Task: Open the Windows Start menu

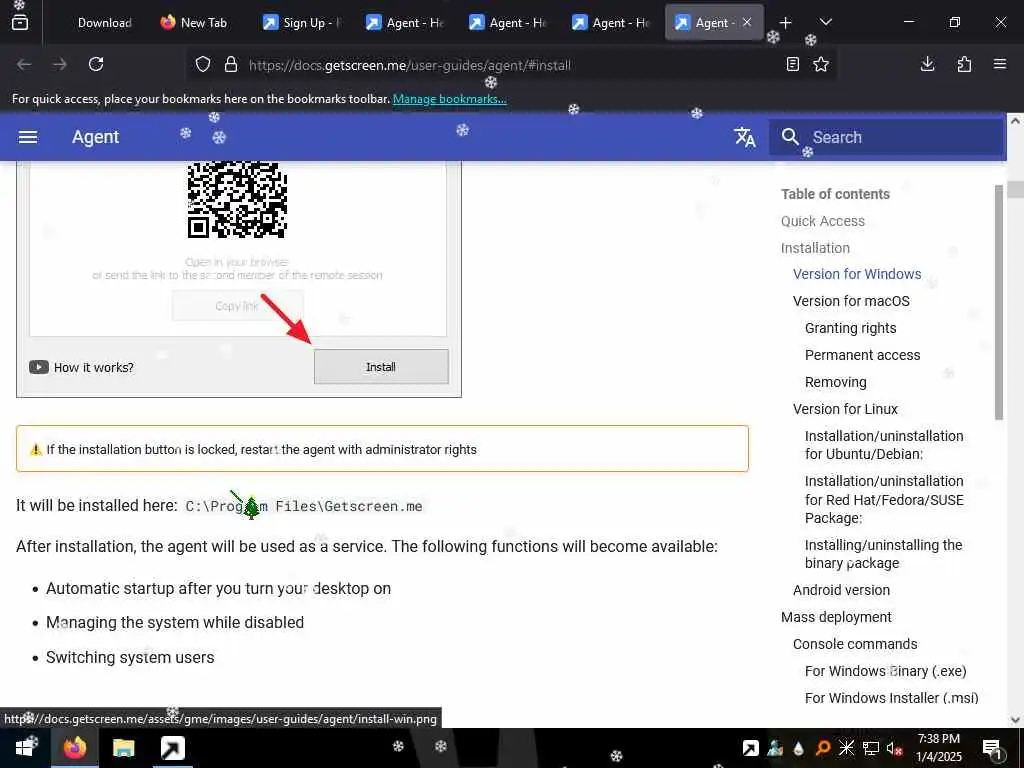Action: (x=25, y=748)
